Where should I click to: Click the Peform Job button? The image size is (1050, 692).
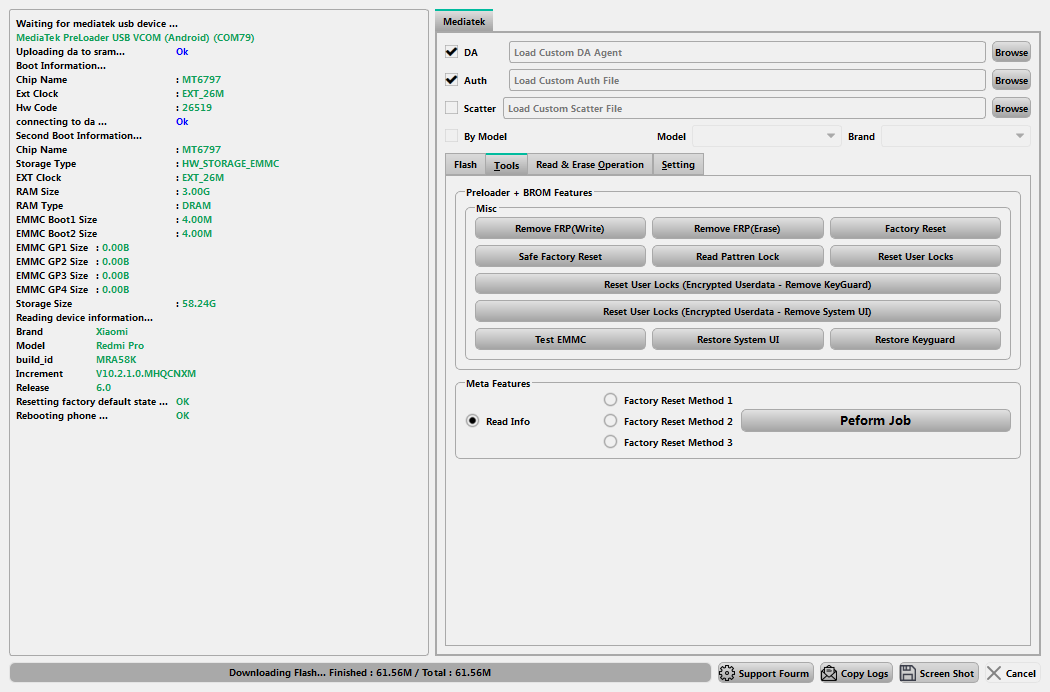[875, 421]
